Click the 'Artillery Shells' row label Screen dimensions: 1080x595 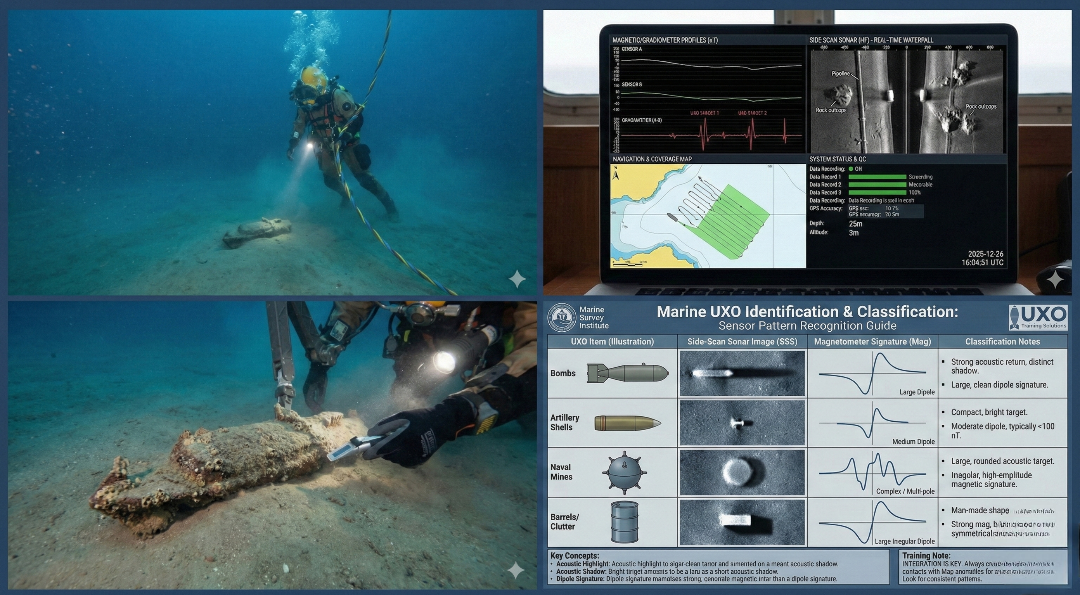click(x=565, y=422)
